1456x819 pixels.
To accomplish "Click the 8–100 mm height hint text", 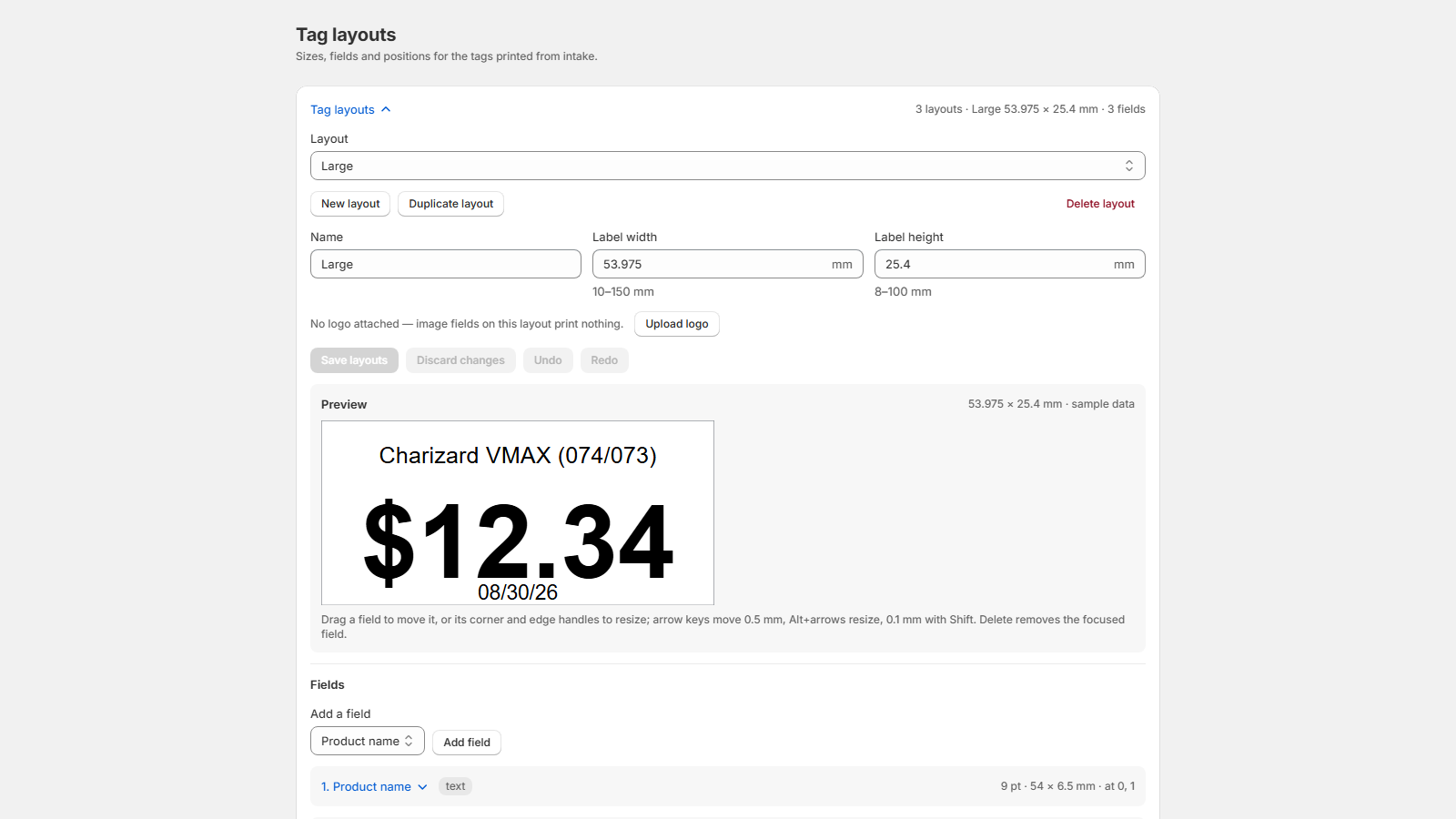I will (x=903, y=292).
